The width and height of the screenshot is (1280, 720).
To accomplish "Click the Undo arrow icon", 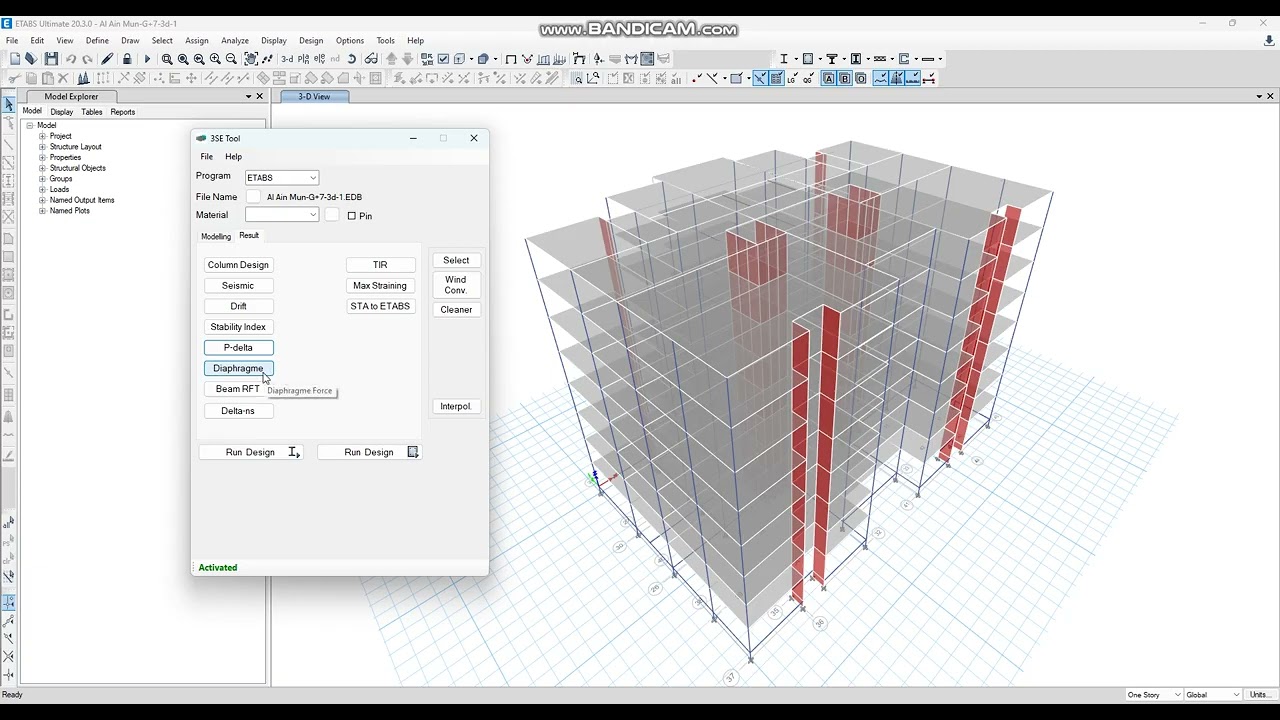I will (x=71, y=59).
